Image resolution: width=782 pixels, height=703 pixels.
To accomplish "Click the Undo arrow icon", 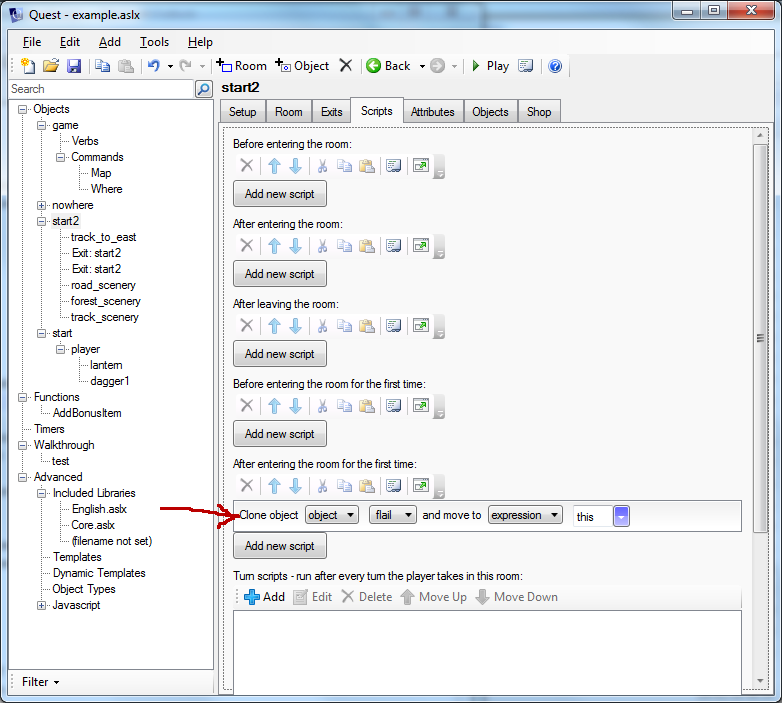I will pos(153,66).
